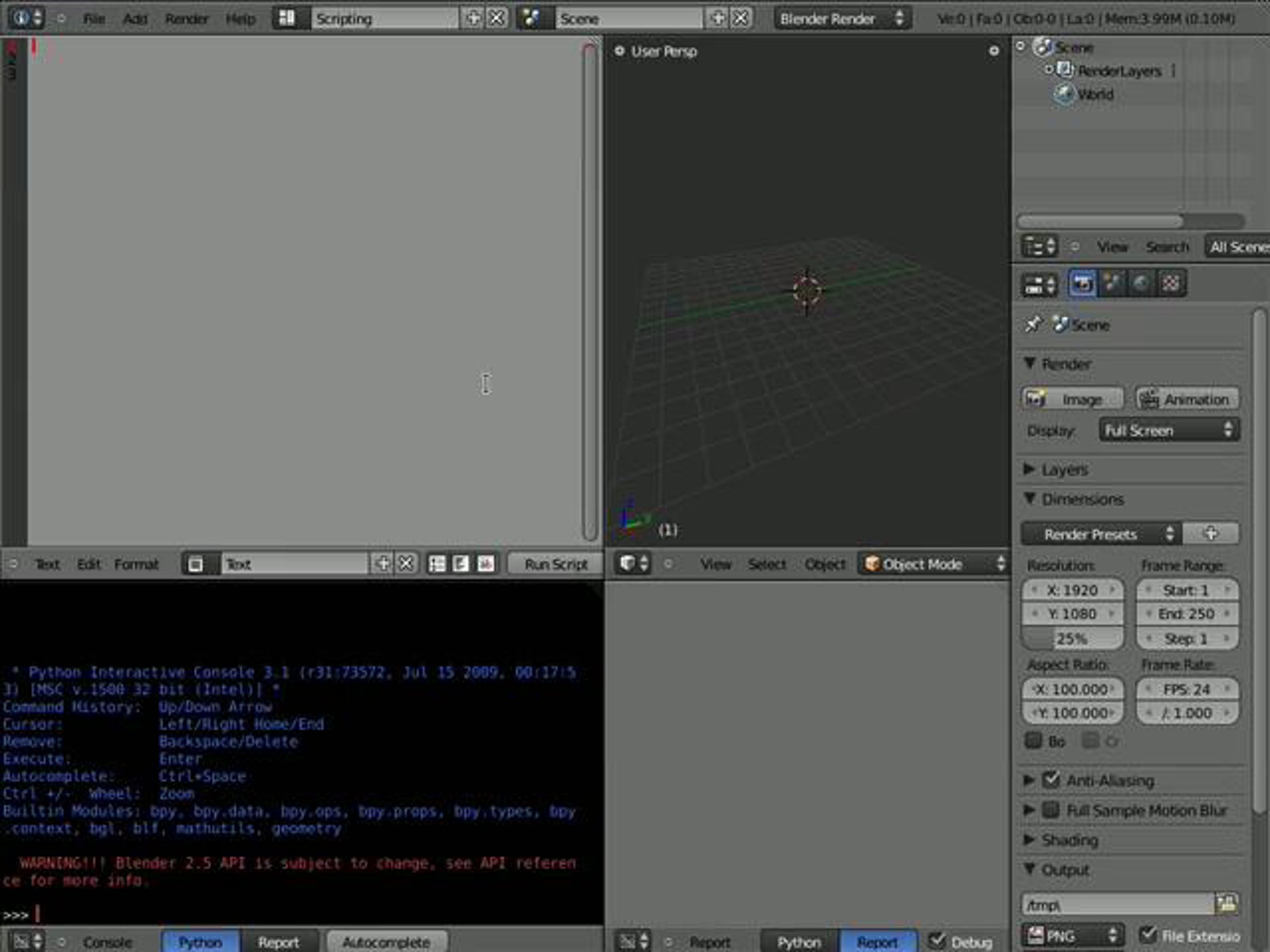Screen dimensions: 1270x952
Task: Toggle the Anti-Aliasing checkbox
Action: [x=1051, y=780]
